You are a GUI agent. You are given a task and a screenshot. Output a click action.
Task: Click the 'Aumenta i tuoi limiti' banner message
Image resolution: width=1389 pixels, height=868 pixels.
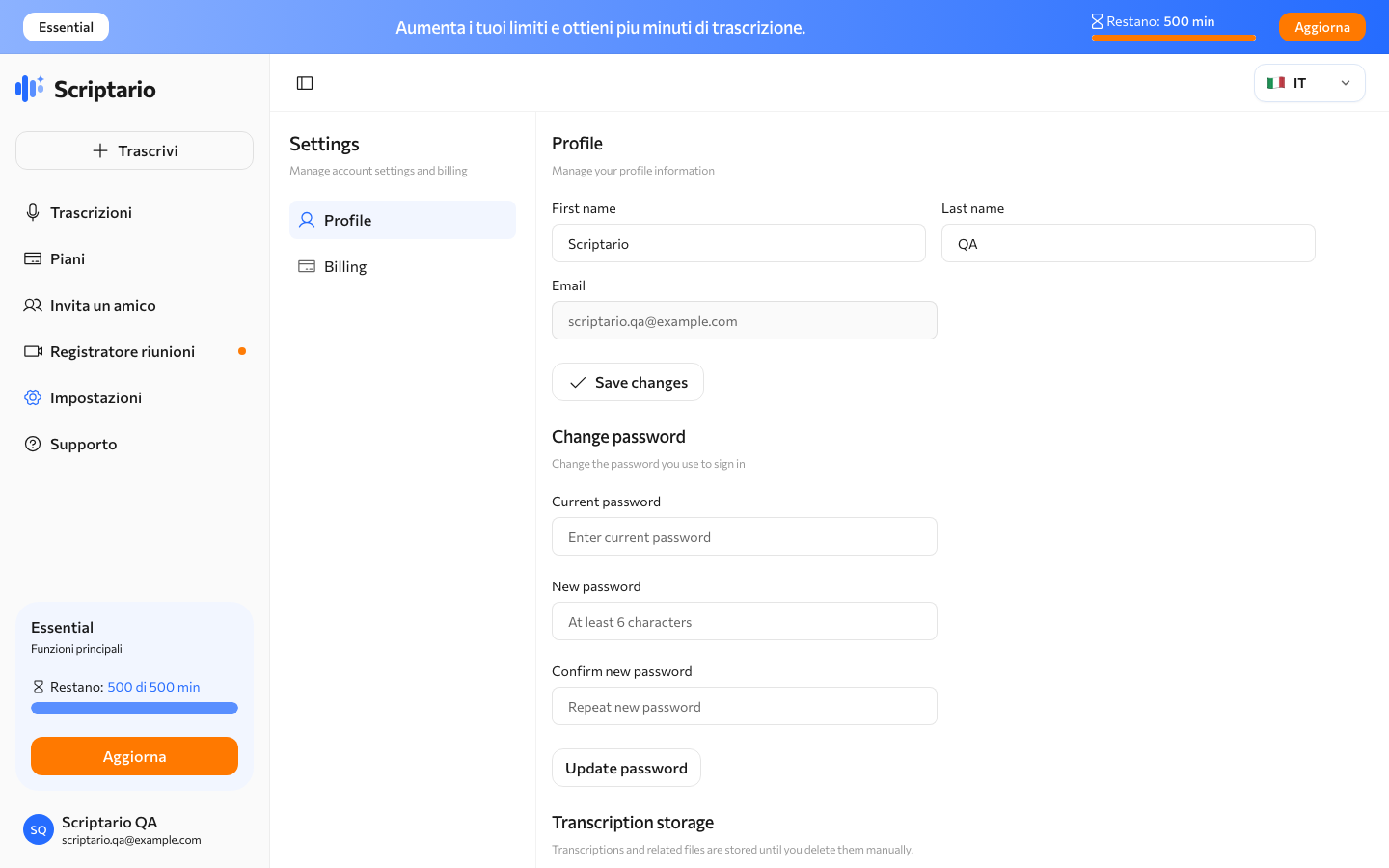pyautogui.click(x=600, y=27)
